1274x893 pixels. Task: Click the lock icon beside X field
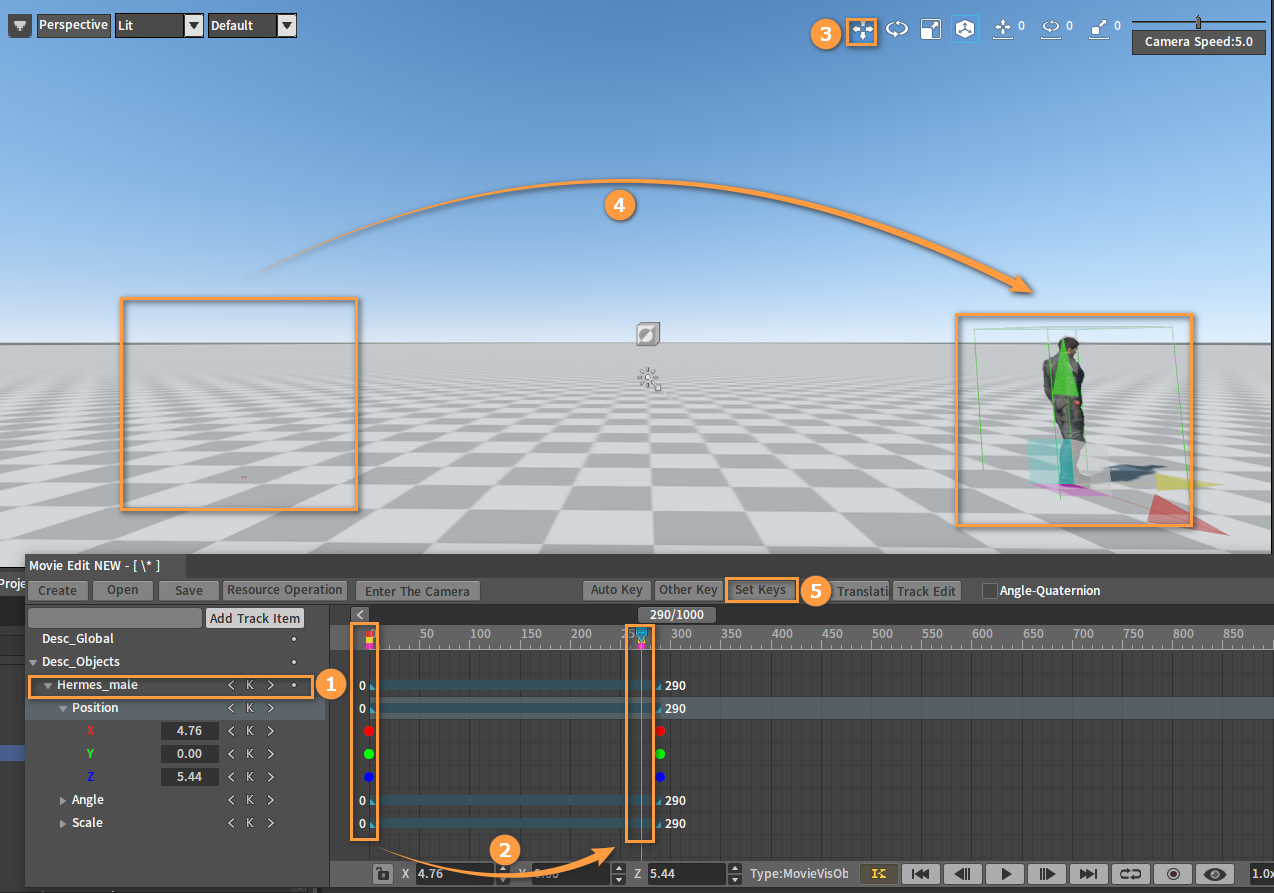tap(381, 874)
